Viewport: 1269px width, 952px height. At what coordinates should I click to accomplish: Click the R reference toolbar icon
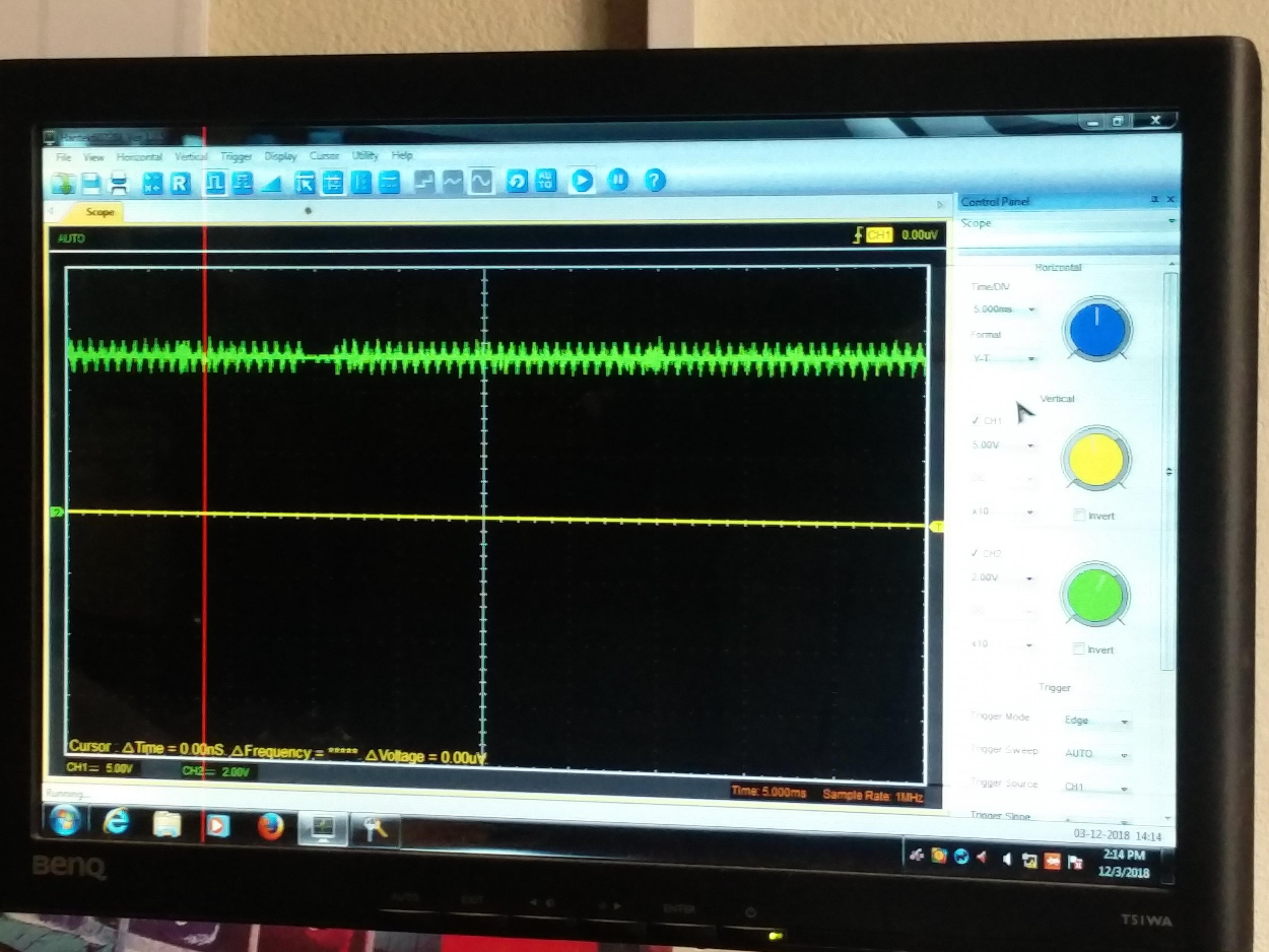click(180, 183)
